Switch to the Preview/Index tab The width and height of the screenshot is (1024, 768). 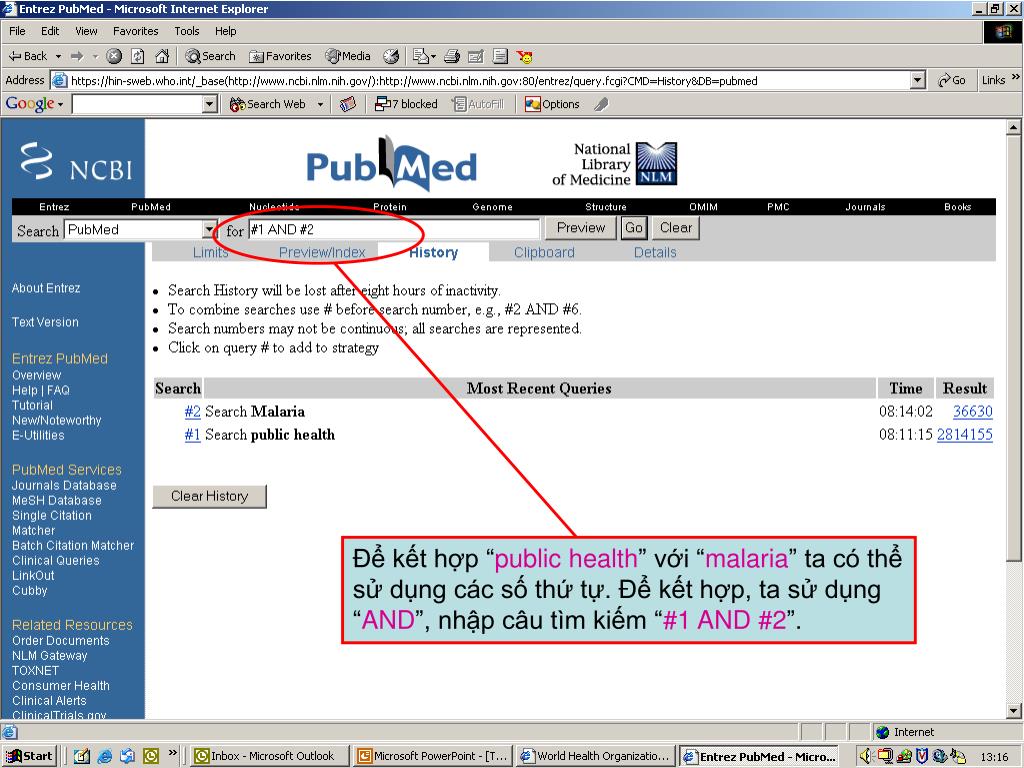[x=322, y=253]
